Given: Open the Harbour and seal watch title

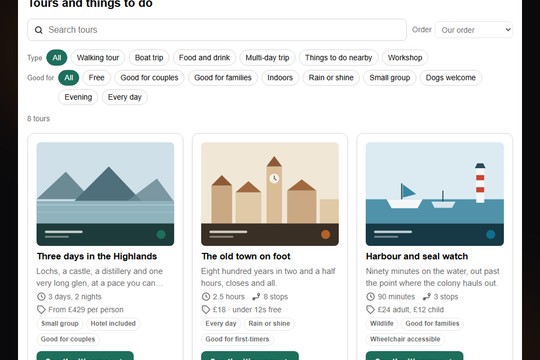Looking at the screenshot, I should coord(417,256).
